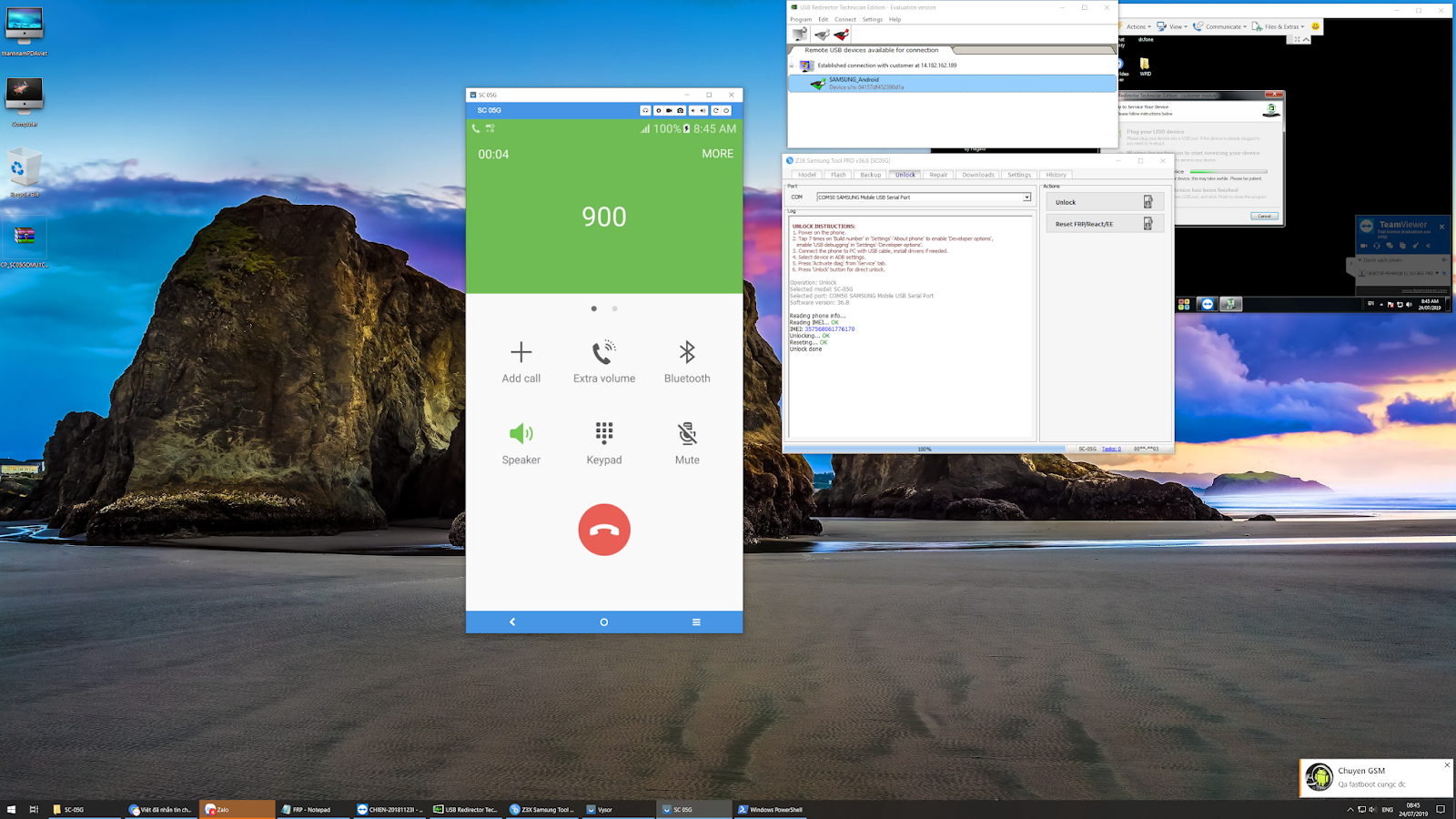Open the action center notifications icon
The width and height of the screenshot is (1456, 819).
[x=1441, y=809]
